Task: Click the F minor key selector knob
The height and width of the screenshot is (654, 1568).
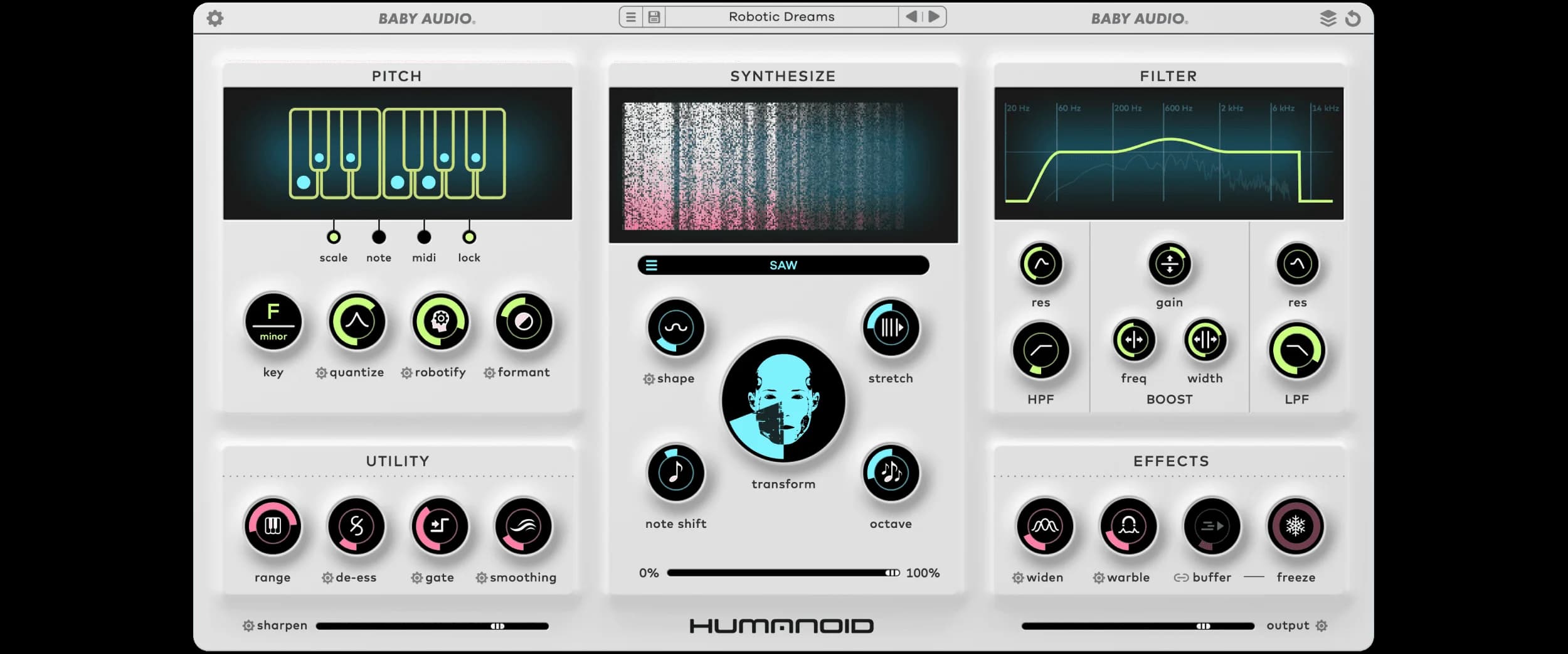Action: click(273, 321)
